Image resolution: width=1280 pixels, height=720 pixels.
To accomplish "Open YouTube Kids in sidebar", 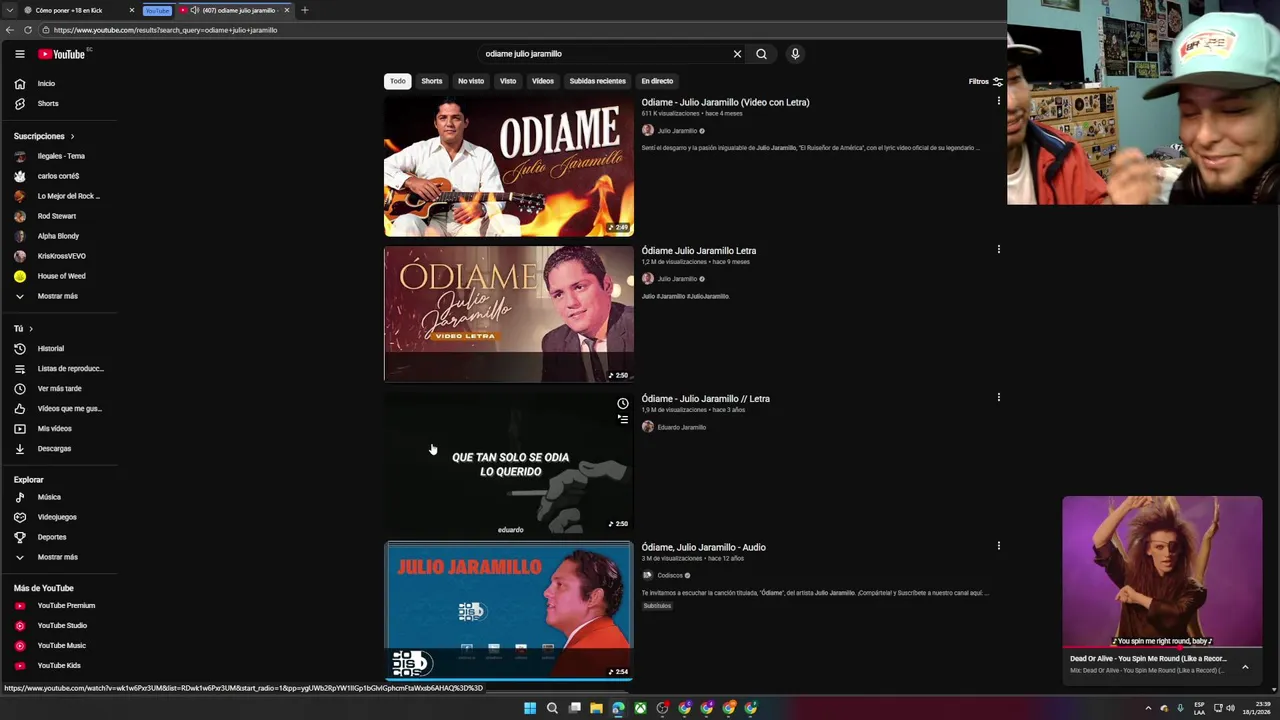I will coord(59,666).
